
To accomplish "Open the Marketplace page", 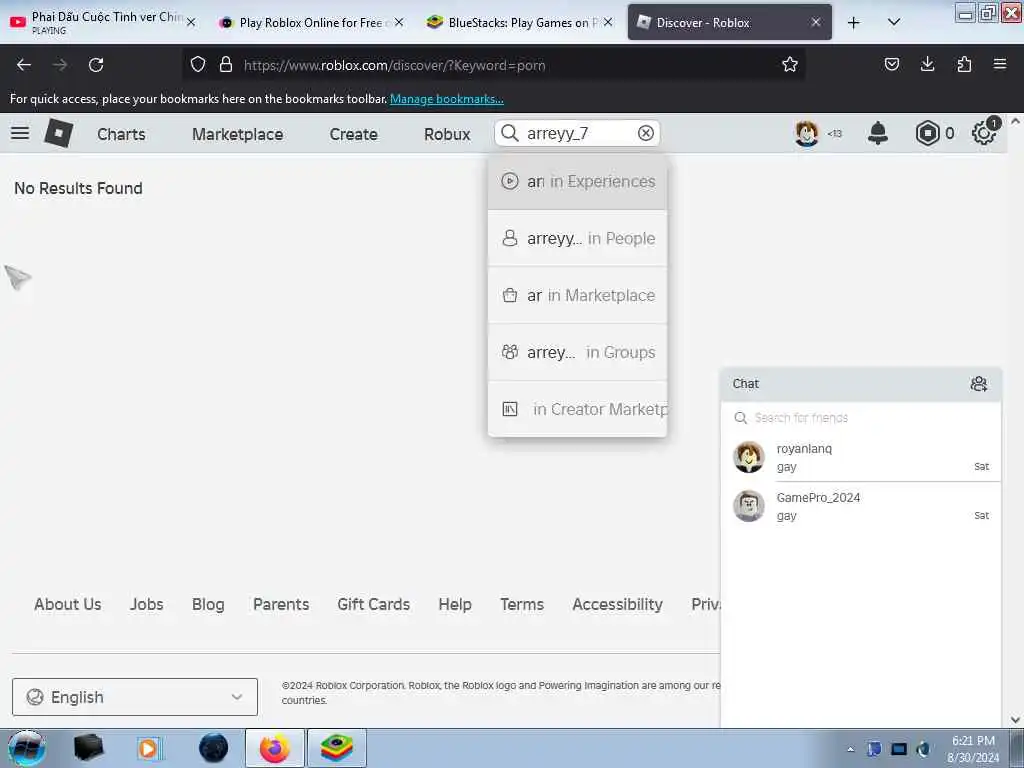I will 238,134.
